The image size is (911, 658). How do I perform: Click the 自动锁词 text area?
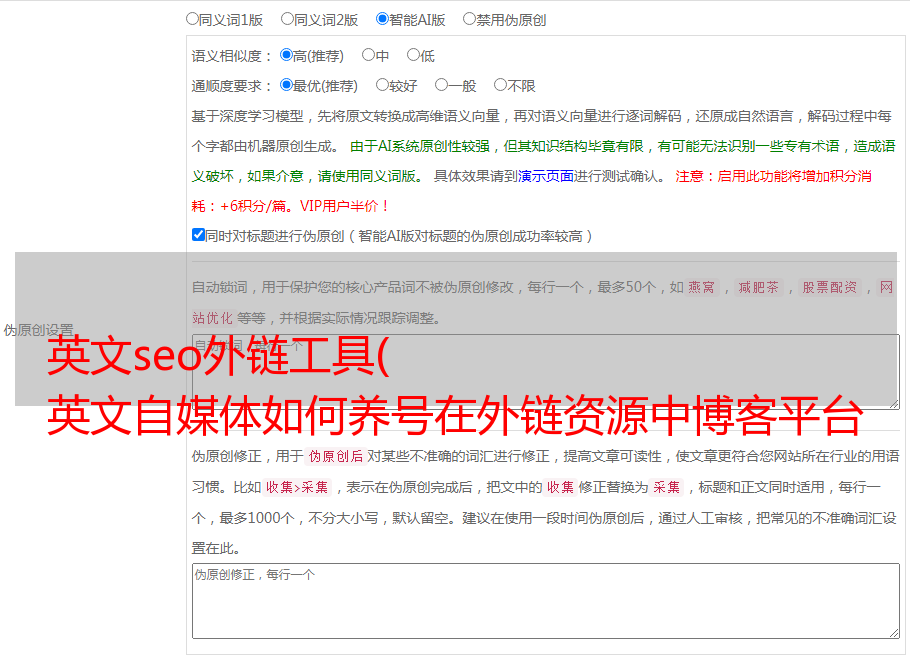546,372
